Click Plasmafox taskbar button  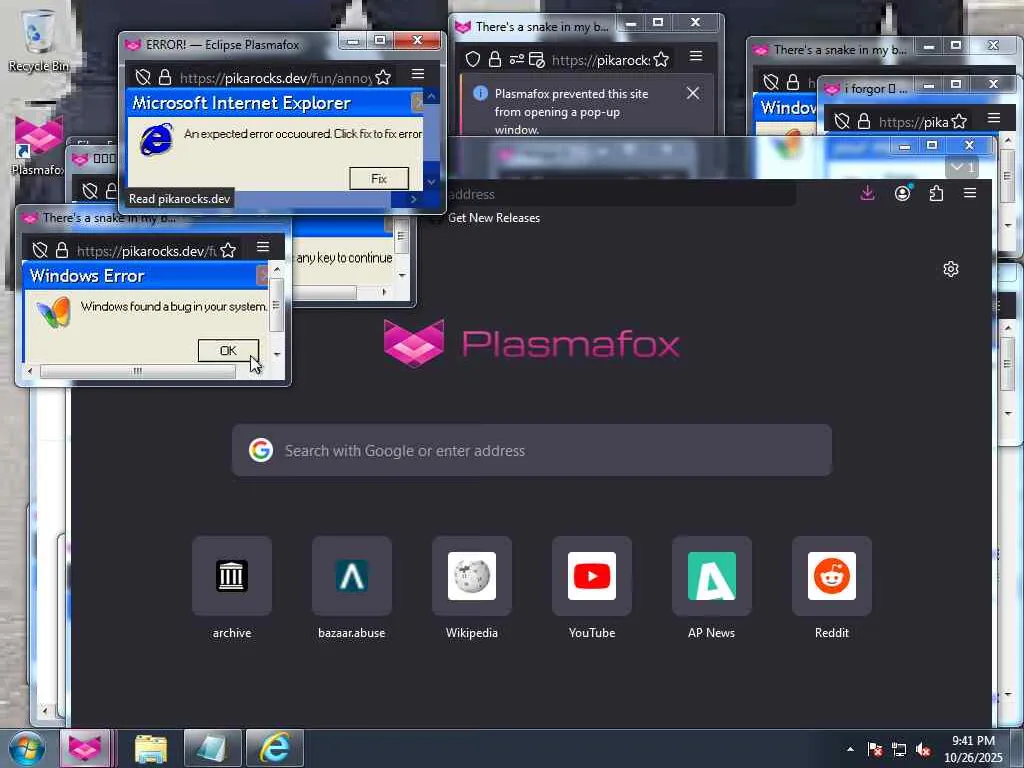[86, 748]
